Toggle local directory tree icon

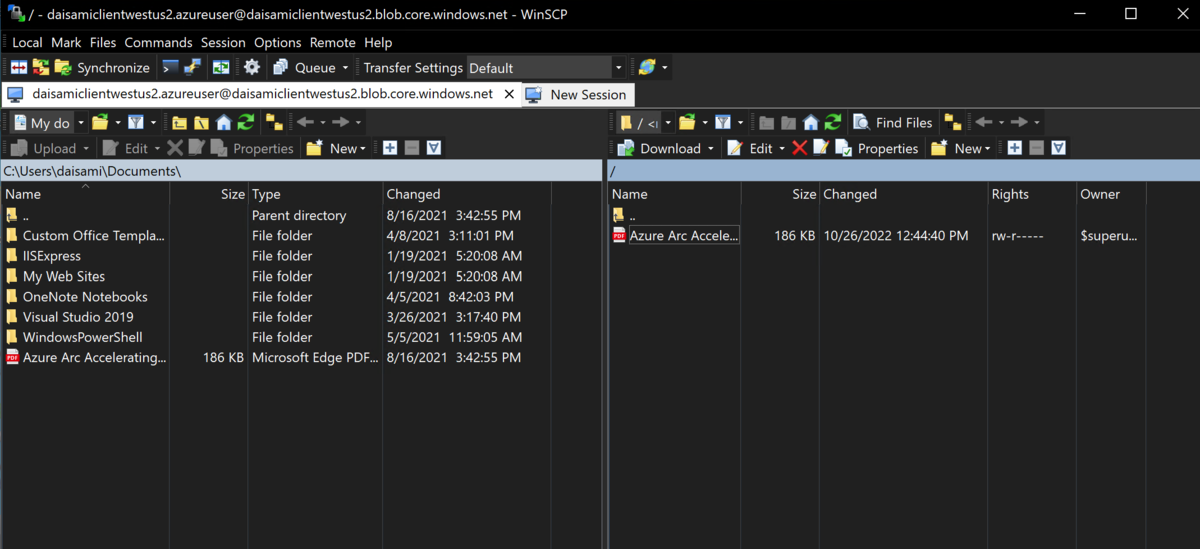(274, 122)
